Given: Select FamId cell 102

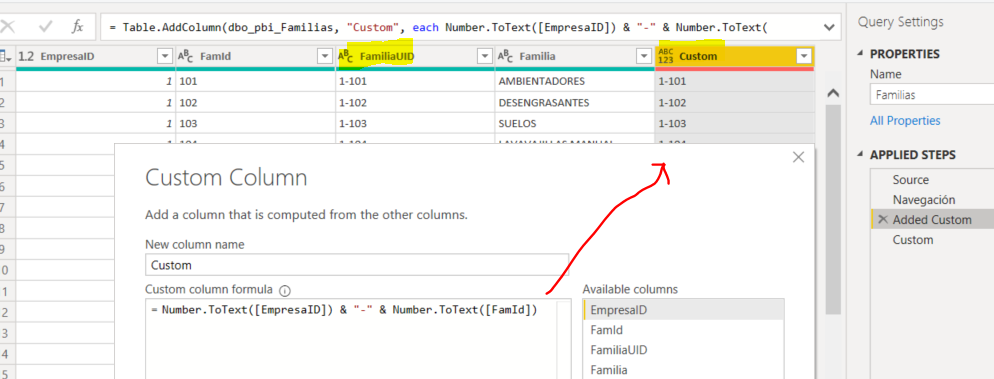Looking at the screenshot, I should point(255,102).
